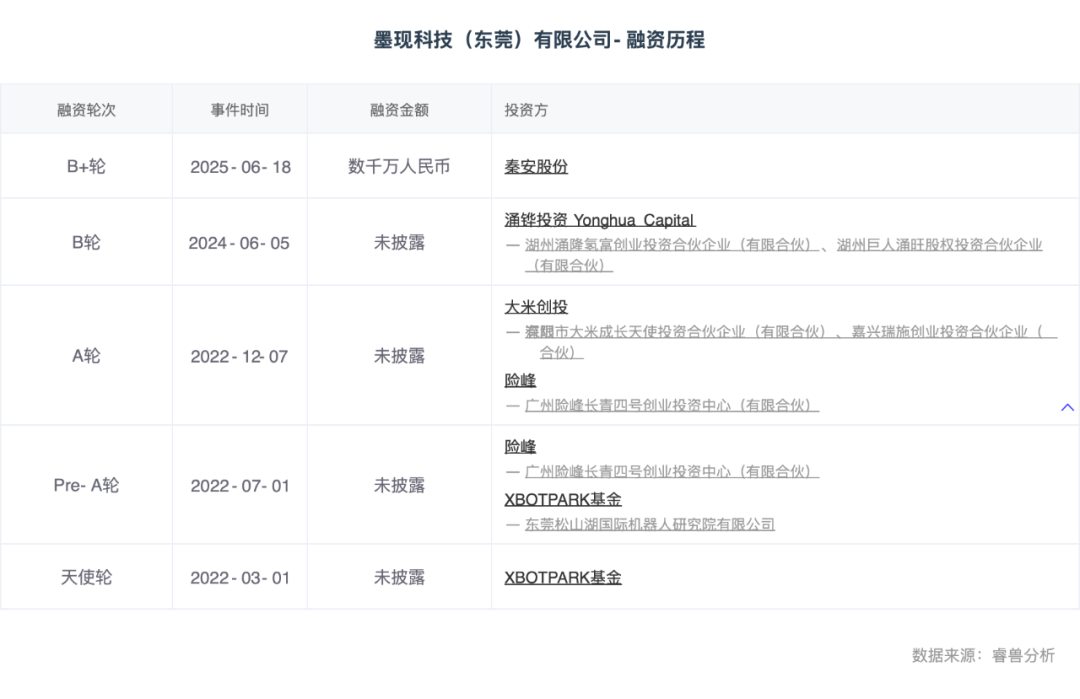The height and width of the screenshot is (699, 1080).
Task: Click 未披露 in the 2024-06-05 row
Action: coord(399,242)
